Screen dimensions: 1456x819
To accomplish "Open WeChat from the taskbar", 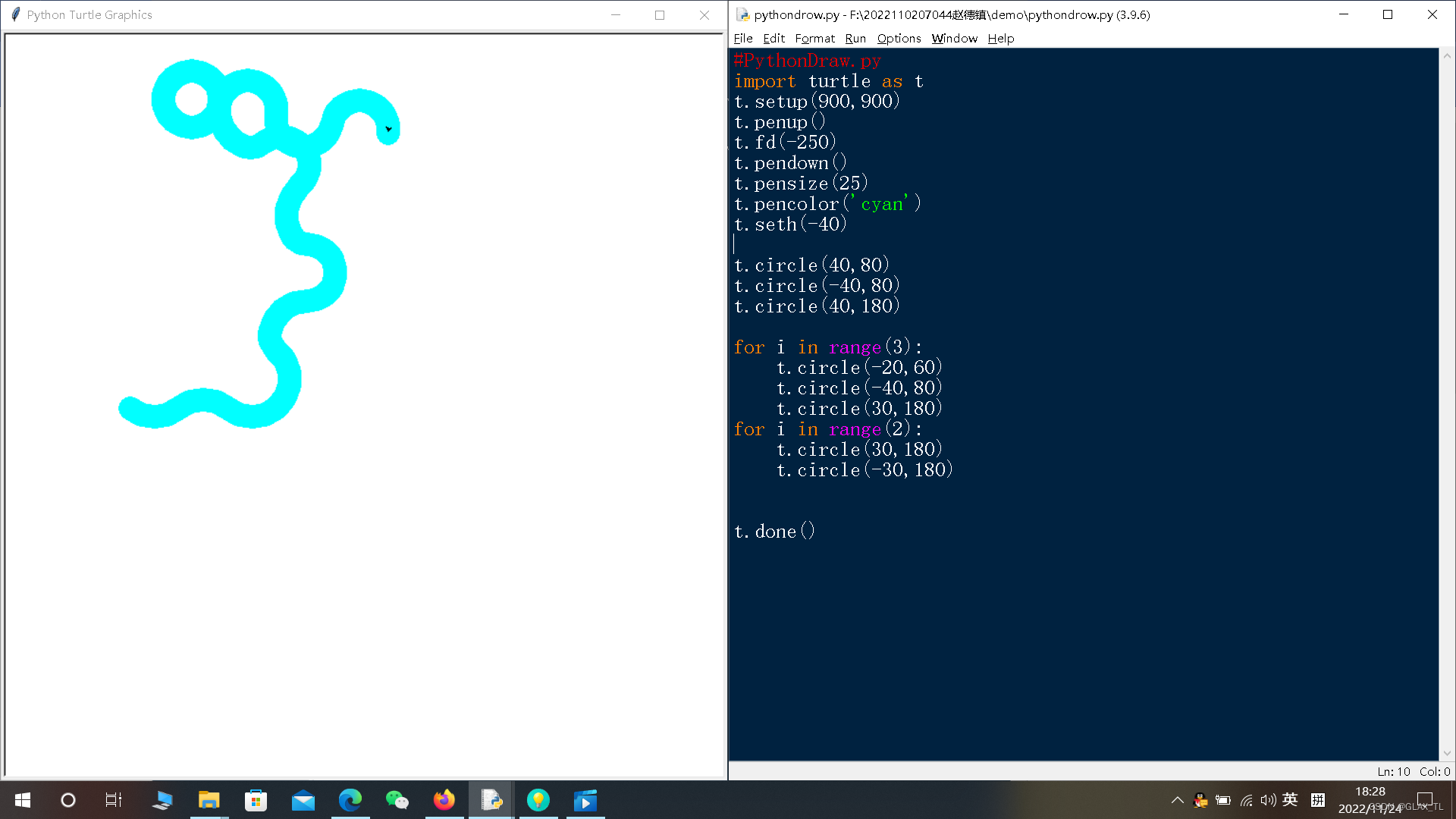I will point(397,800).
